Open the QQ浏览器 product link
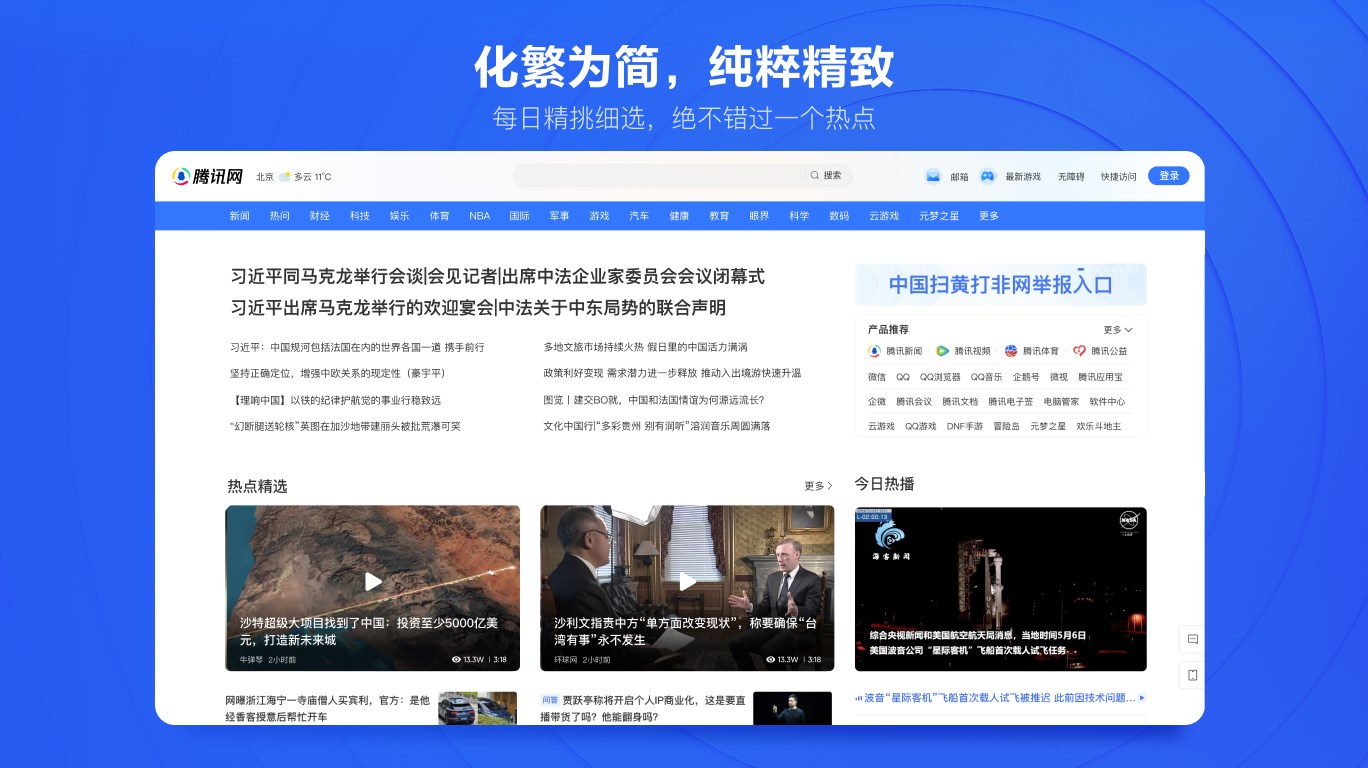The height and width of the screenshot is (768, 1368). tap(940, 377)
